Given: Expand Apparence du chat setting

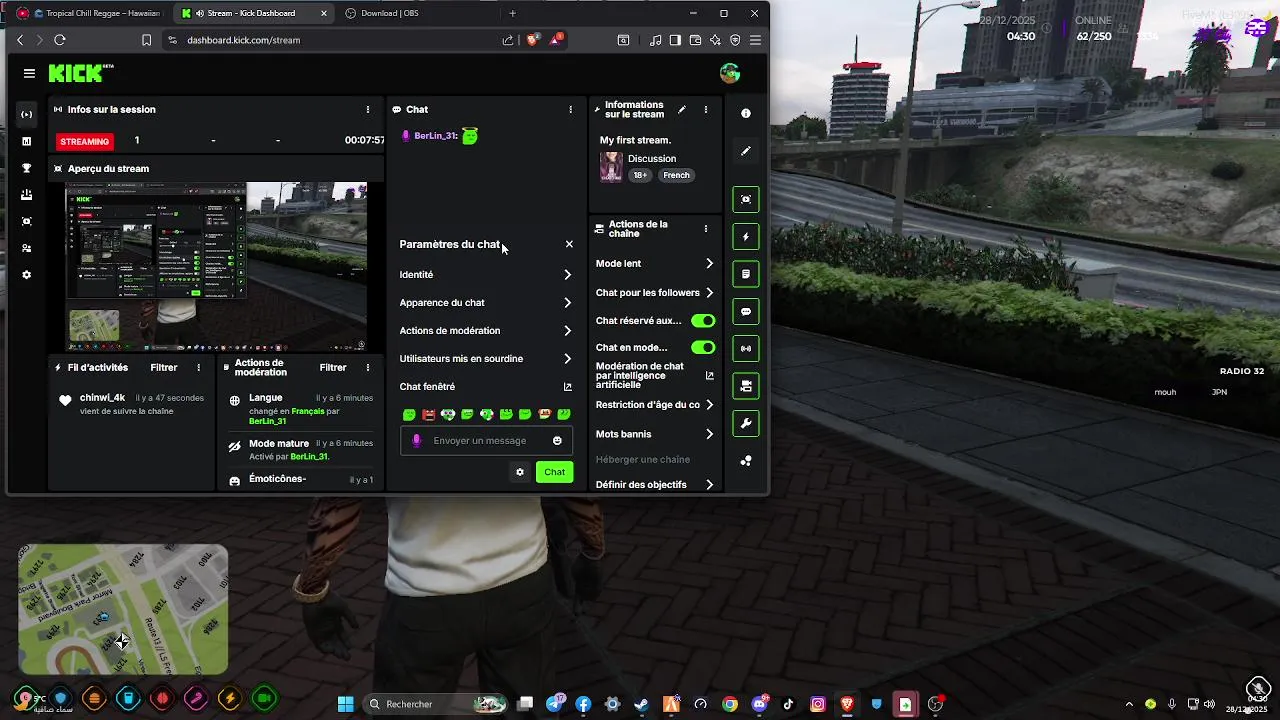Looking at the screenshot, I should tap(486, 303).
